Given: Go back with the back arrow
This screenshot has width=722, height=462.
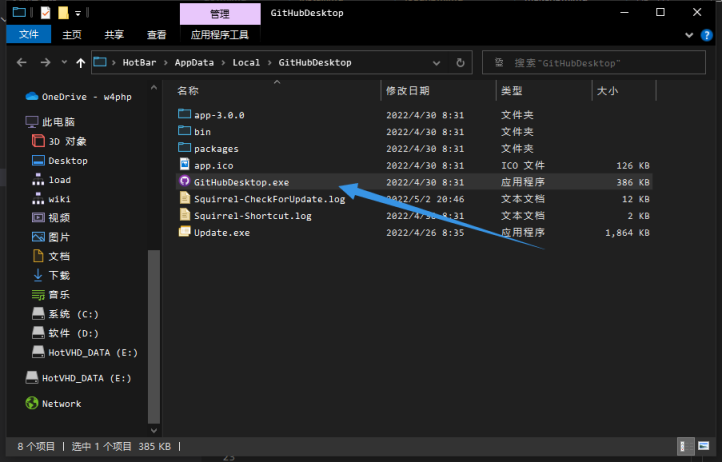Looking at the screenshot, I should (x=22, y=63).
